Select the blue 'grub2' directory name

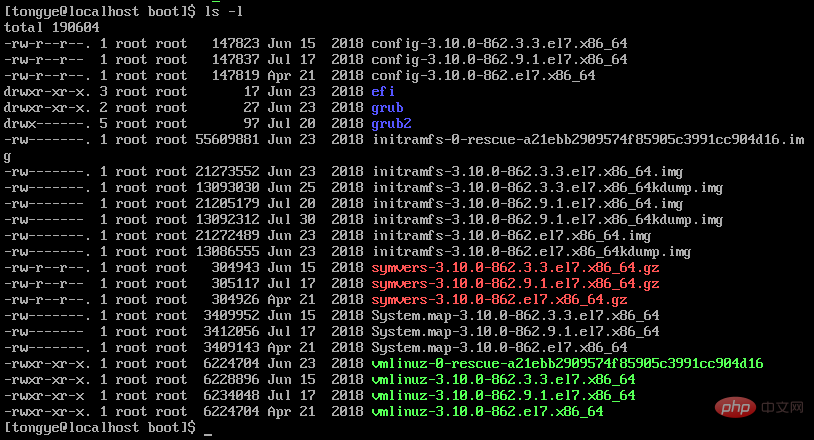pos(391,123)
